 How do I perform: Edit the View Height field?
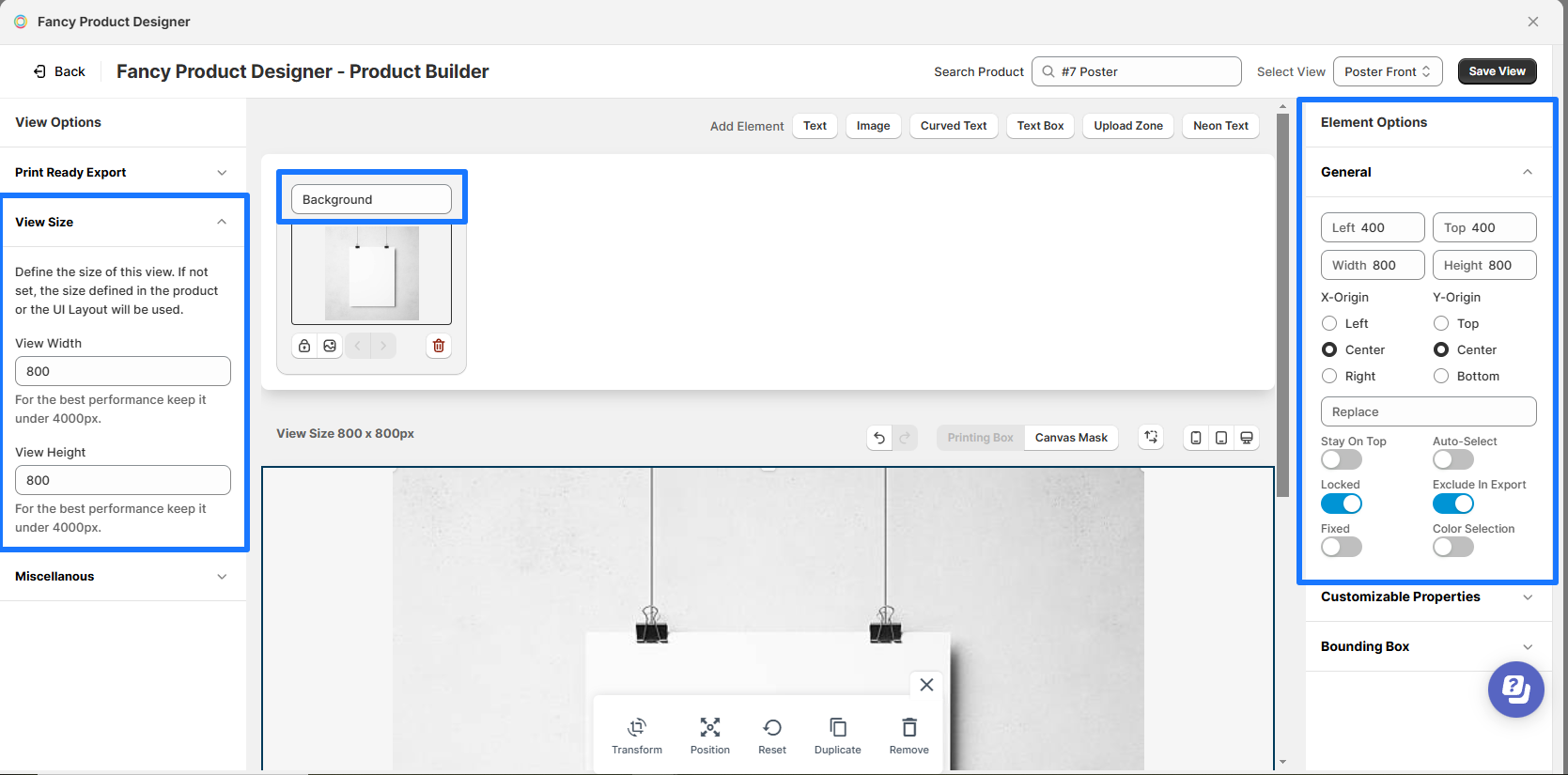click(123, 480)
